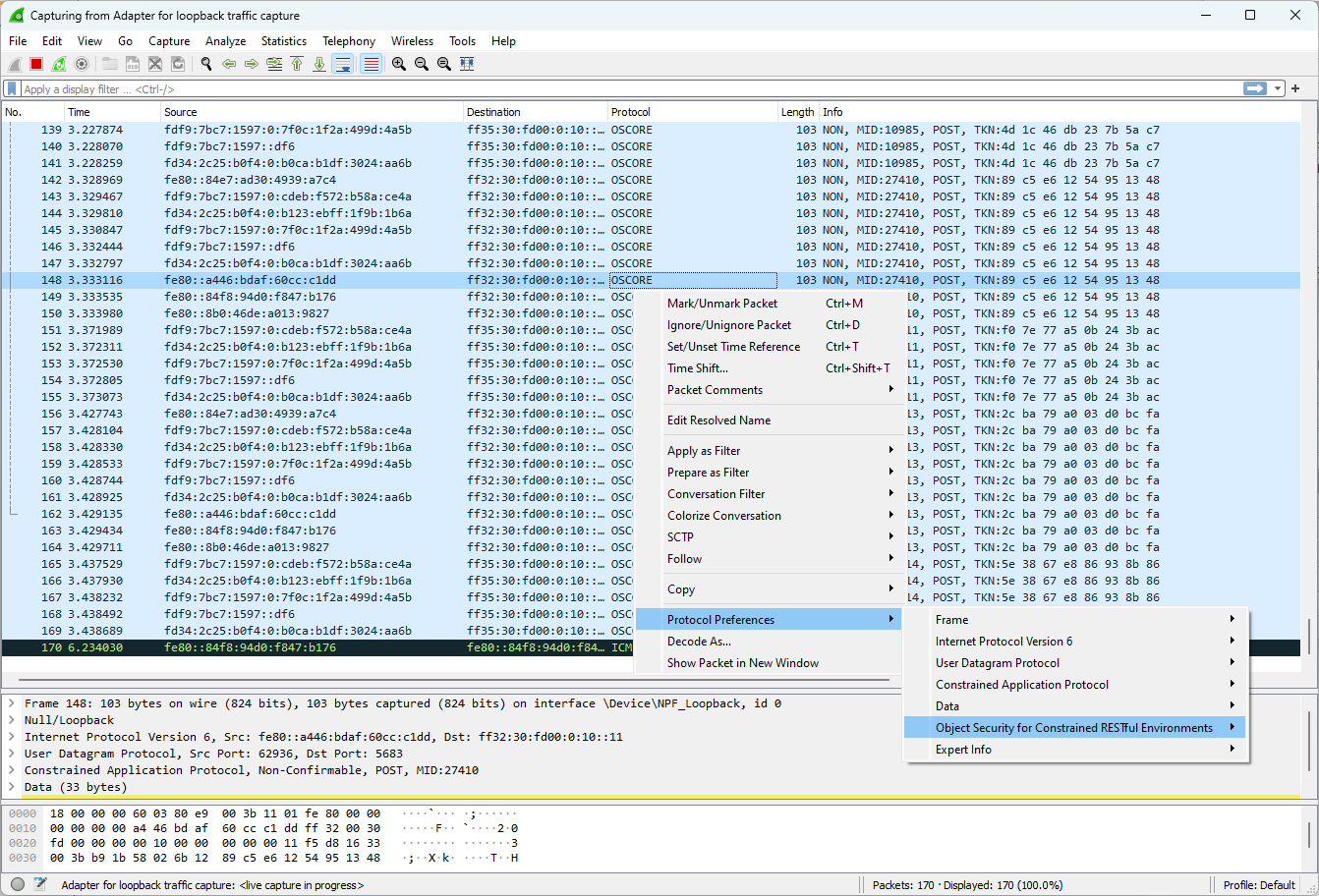Apply the display filter arrow button
The height and width of the screenshot is (896, 1319).
tap(1255, 88)
